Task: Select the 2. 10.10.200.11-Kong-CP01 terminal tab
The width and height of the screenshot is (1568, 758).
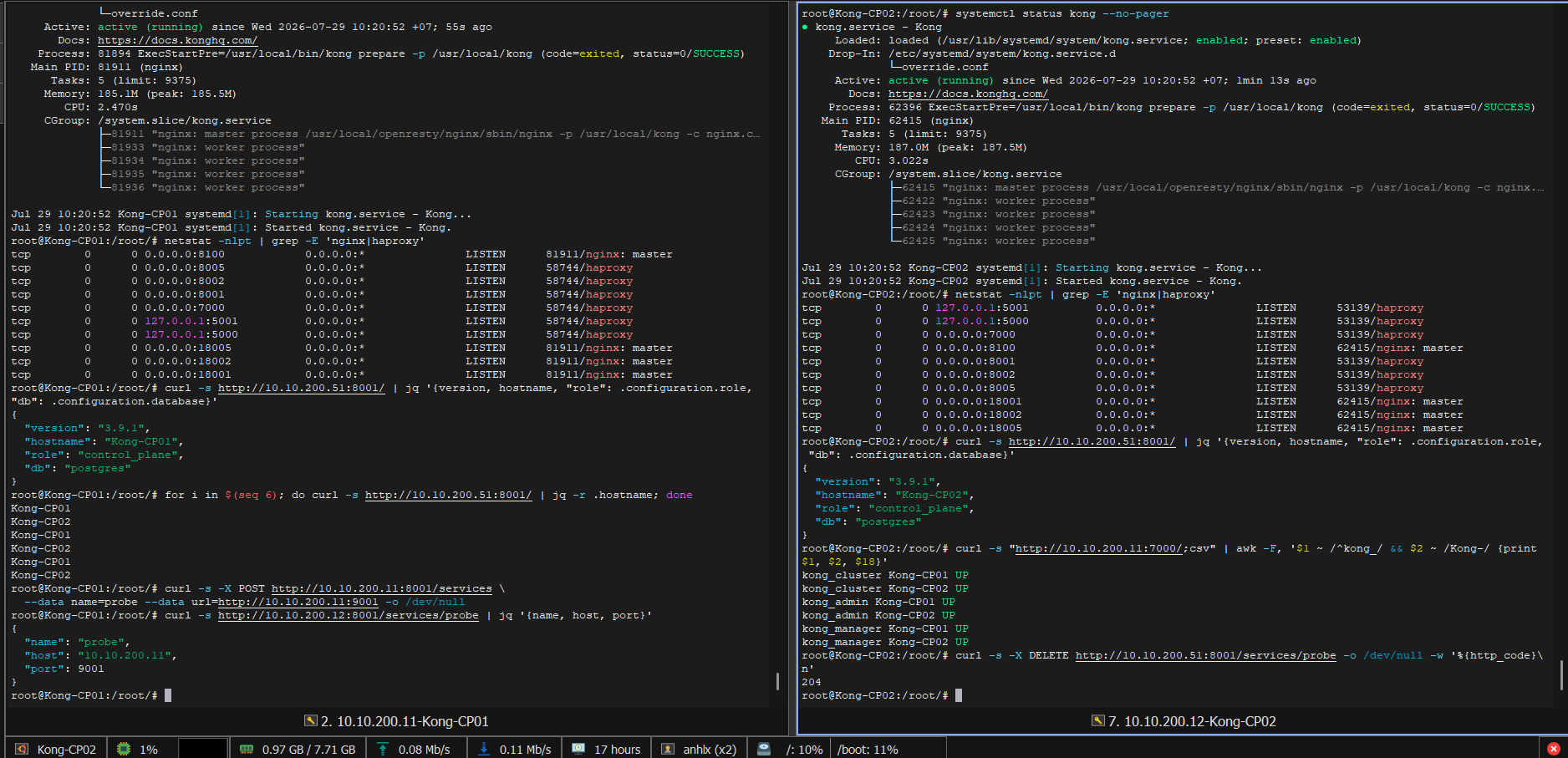Action: [396, 721]
